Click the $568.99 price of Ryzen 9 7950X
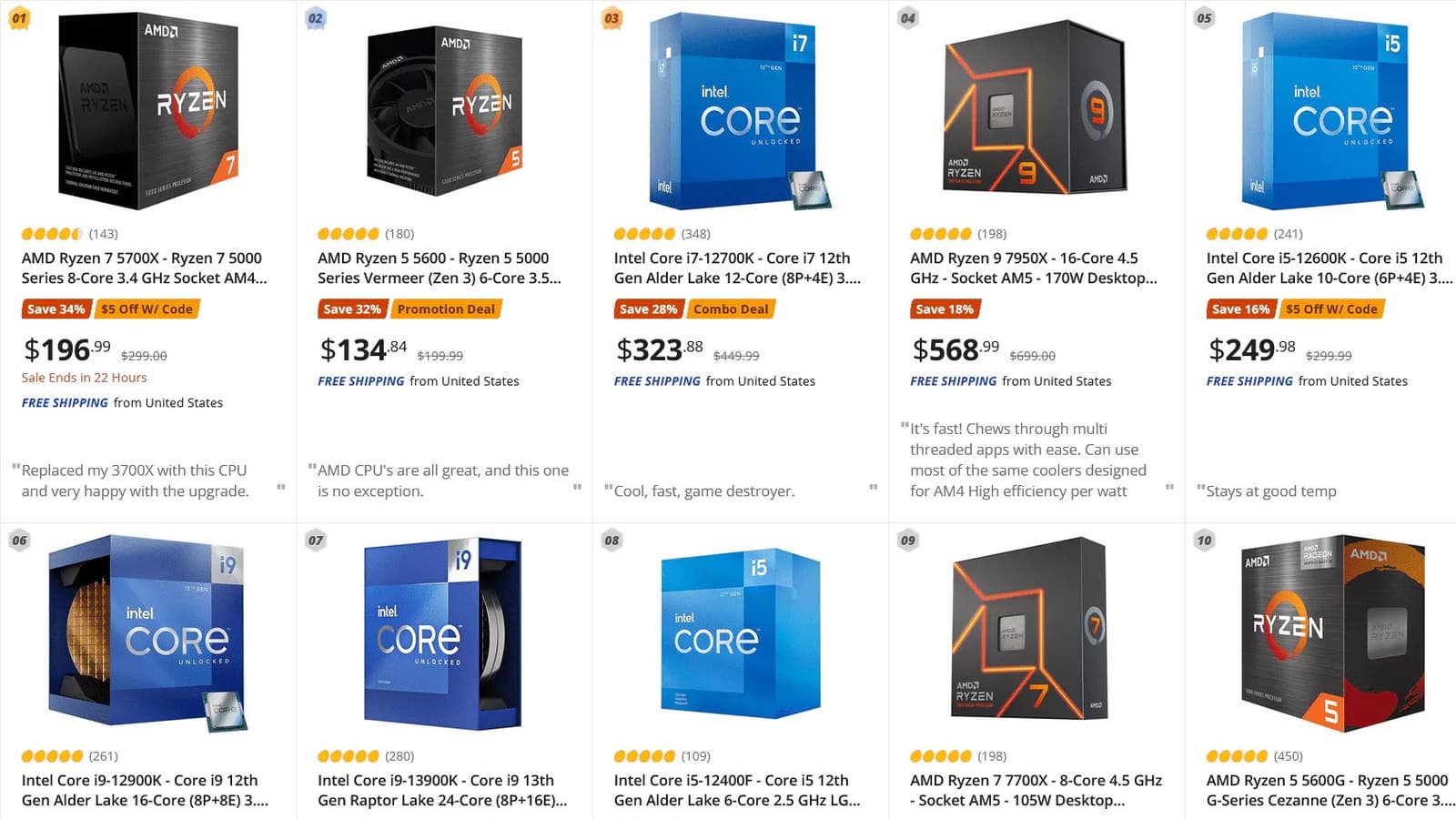This screenshot has height=819, width=1456. (x=955, y=349)
